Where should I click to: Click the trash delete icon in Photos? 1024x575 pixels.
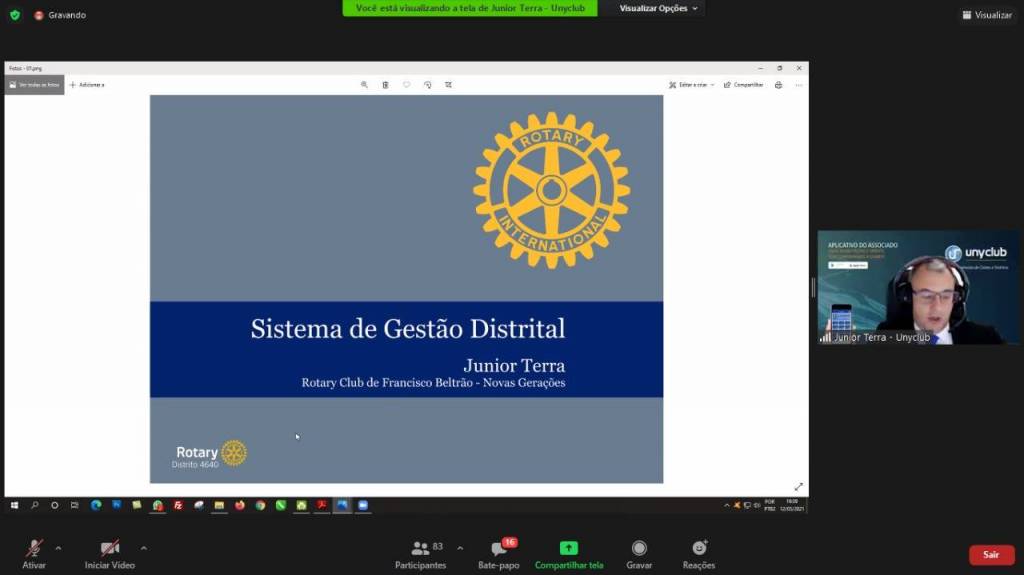386,85
